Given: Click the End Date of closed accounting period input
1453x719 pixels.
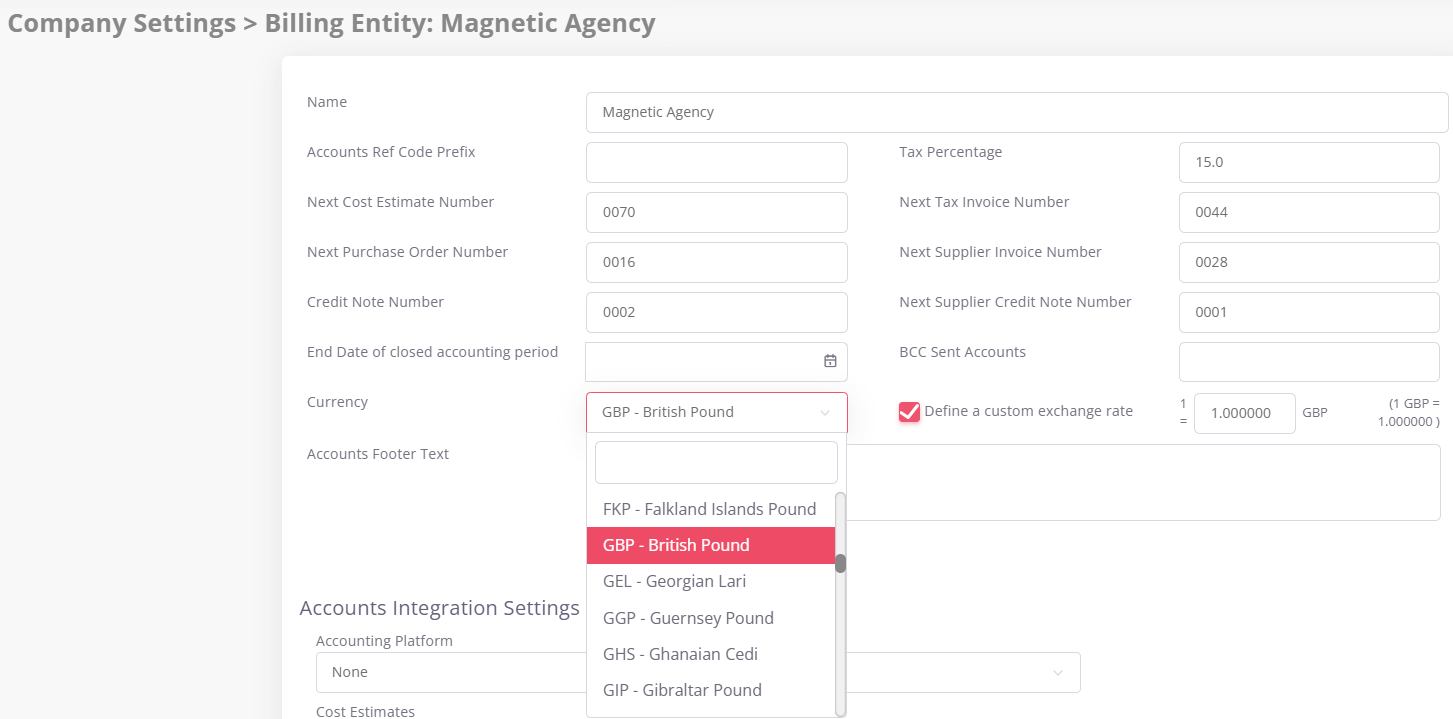Looking at the screenshot, I should click(x=716, y=362).
